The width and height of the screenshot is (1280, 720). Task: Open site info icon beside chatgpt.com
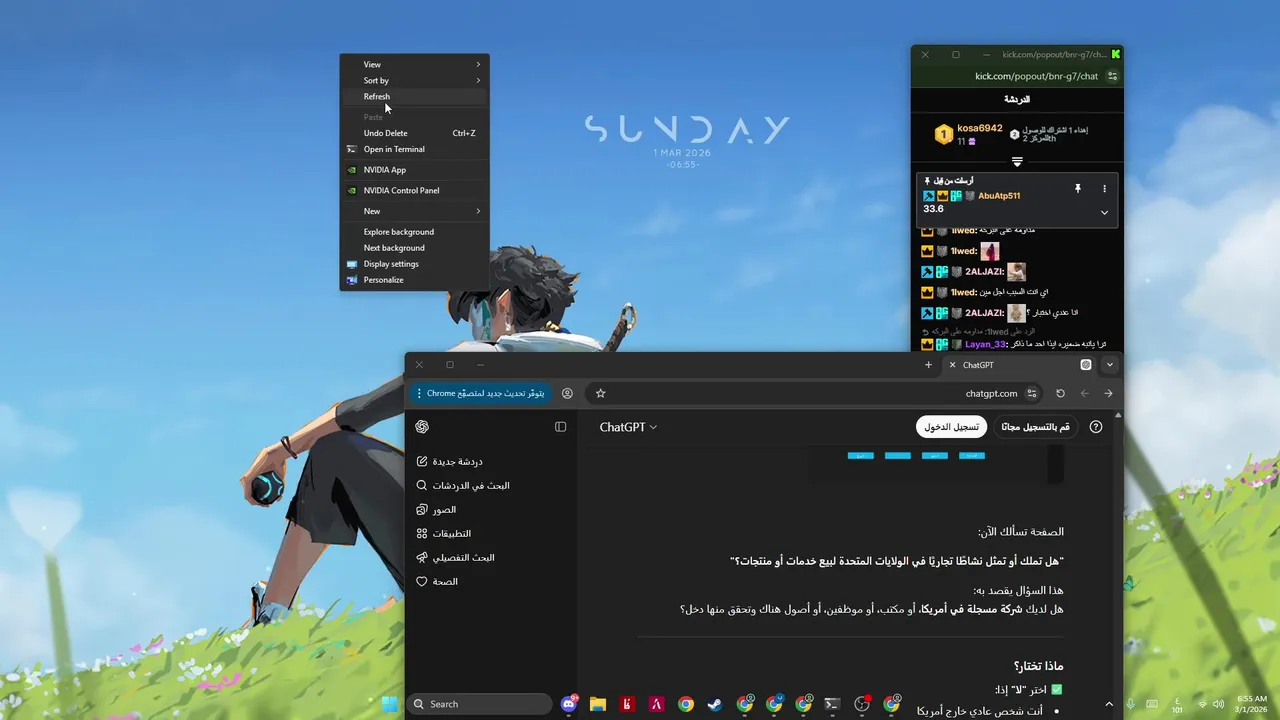1032,393
